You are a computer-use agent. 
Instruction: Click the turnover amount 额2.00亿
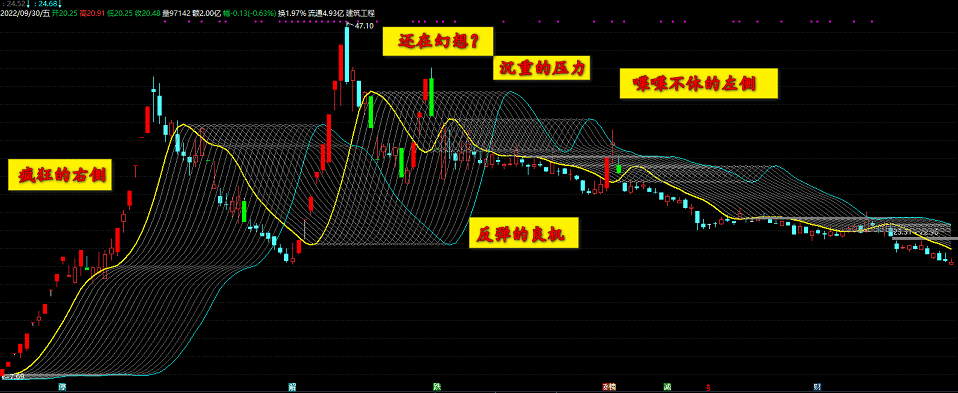(207, 12)
